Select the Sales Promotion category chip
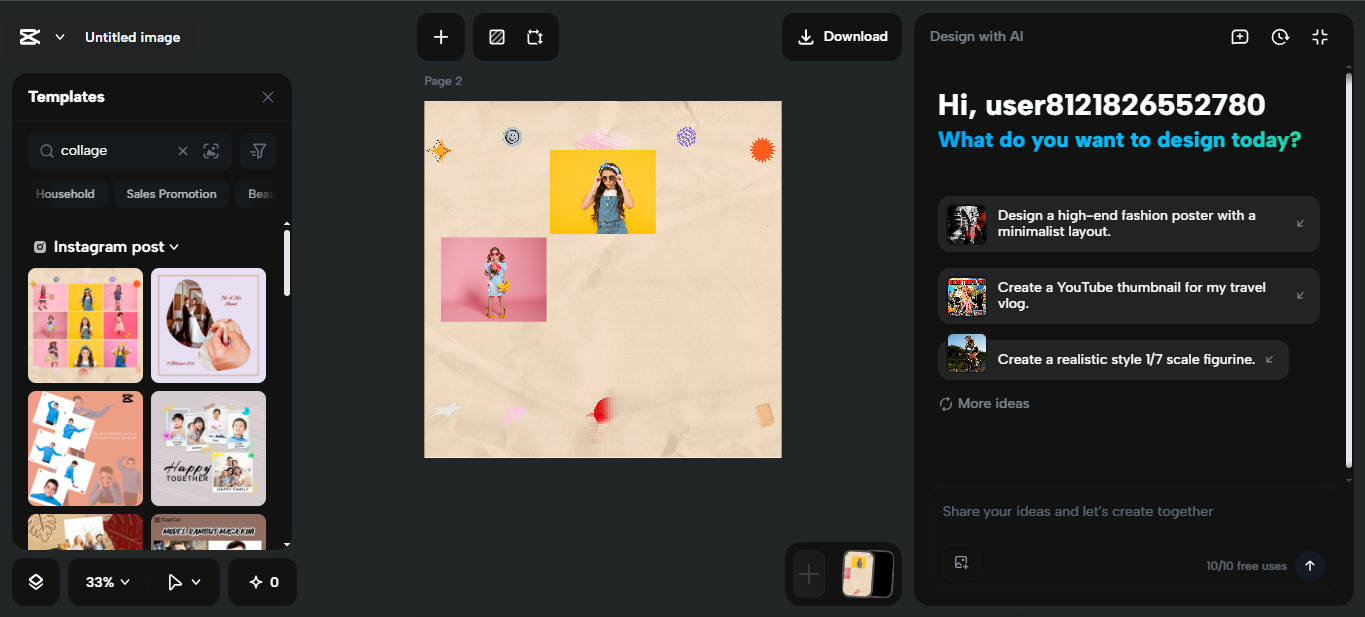This screenshot has height=617, width=1365. pos(171,194)
